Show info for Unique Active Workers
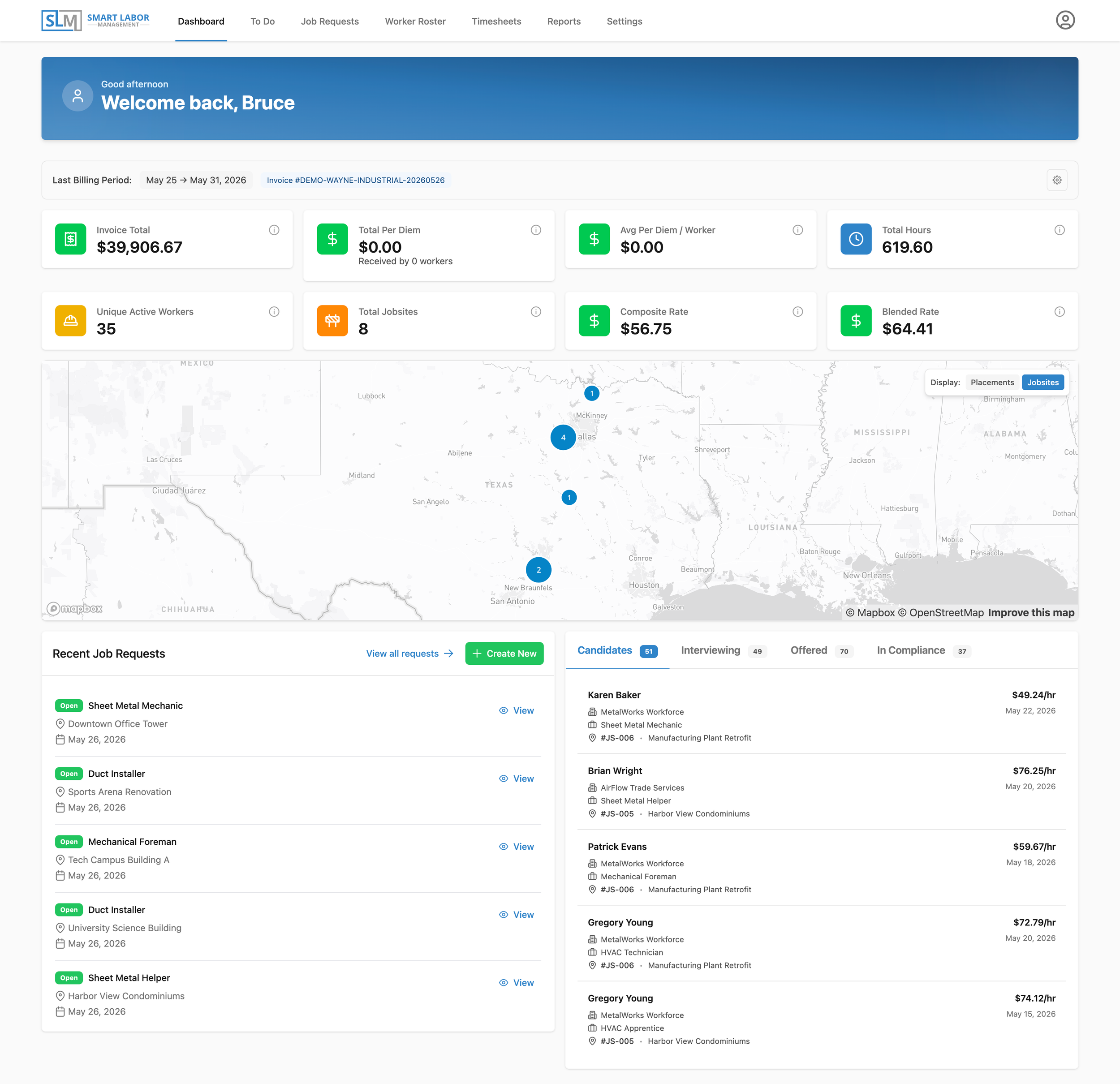Screen dimensions: 1120x1084 pyautogui.click(x=274, y=311)
